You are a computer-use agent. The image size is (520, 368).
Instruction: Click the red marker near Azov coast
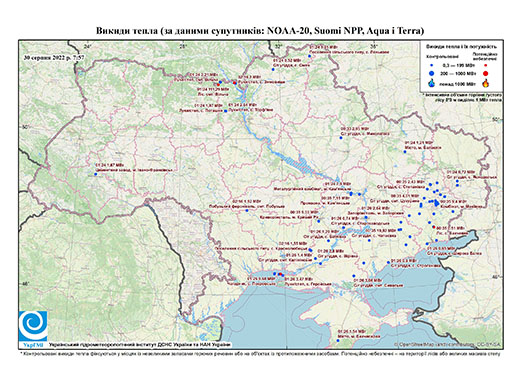point(433,227)
